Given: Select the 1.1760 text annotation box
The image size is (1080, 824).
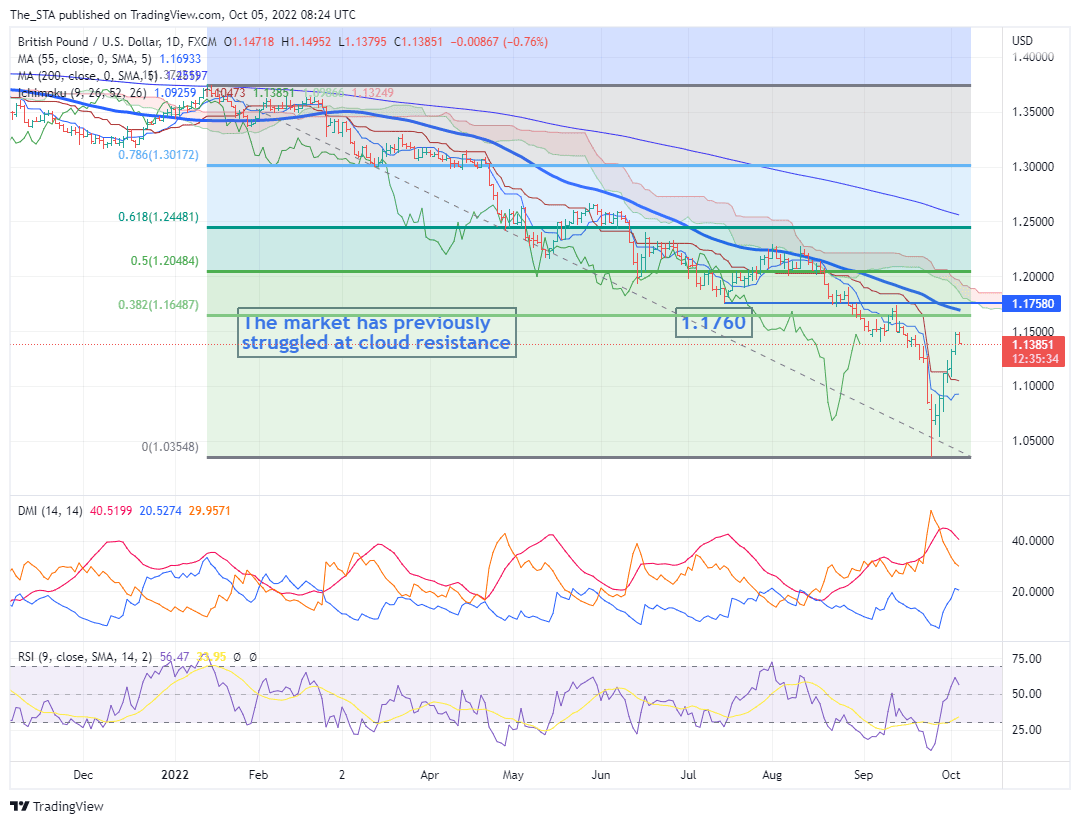Looking at the screenshot, I should click(x=713, y=323).
